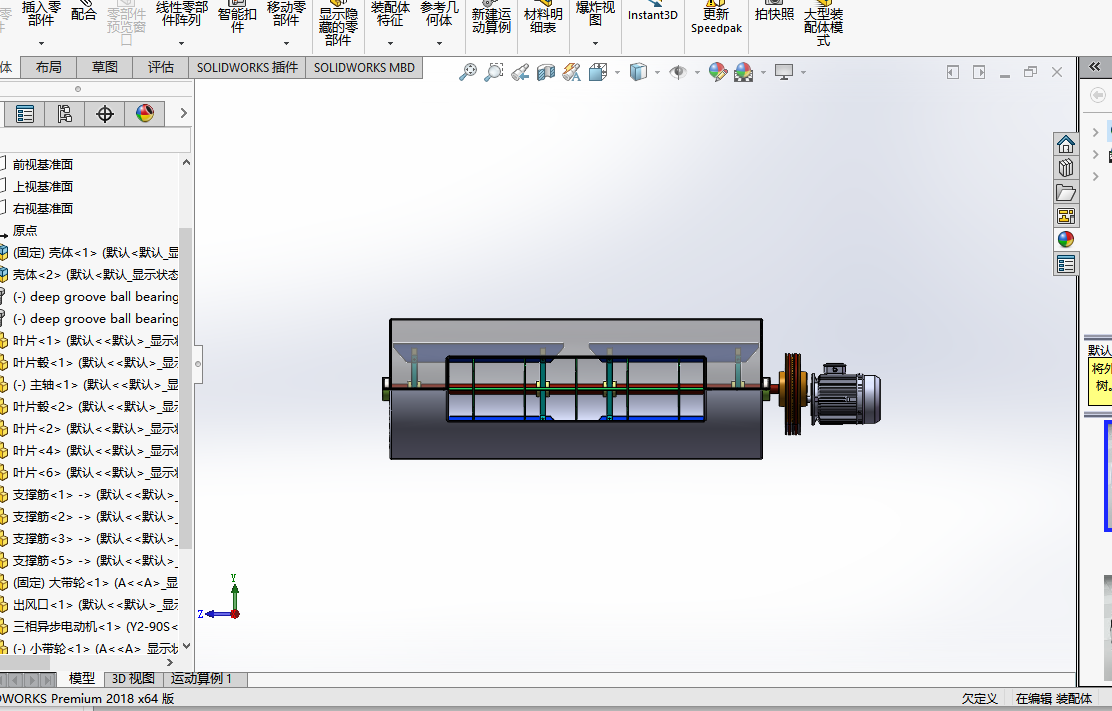Open the Custom Properties task pane icon
This screenshot has width=1112, height=711.
pyautogui.click(x=1066, y=264)
